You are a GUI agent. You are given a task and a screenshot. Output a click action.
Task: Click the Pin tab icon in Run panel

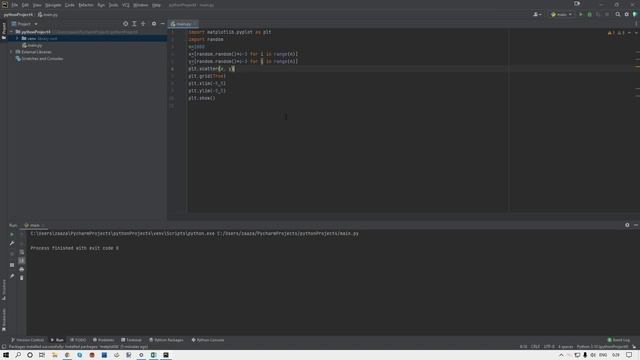(x=12, y=276)
